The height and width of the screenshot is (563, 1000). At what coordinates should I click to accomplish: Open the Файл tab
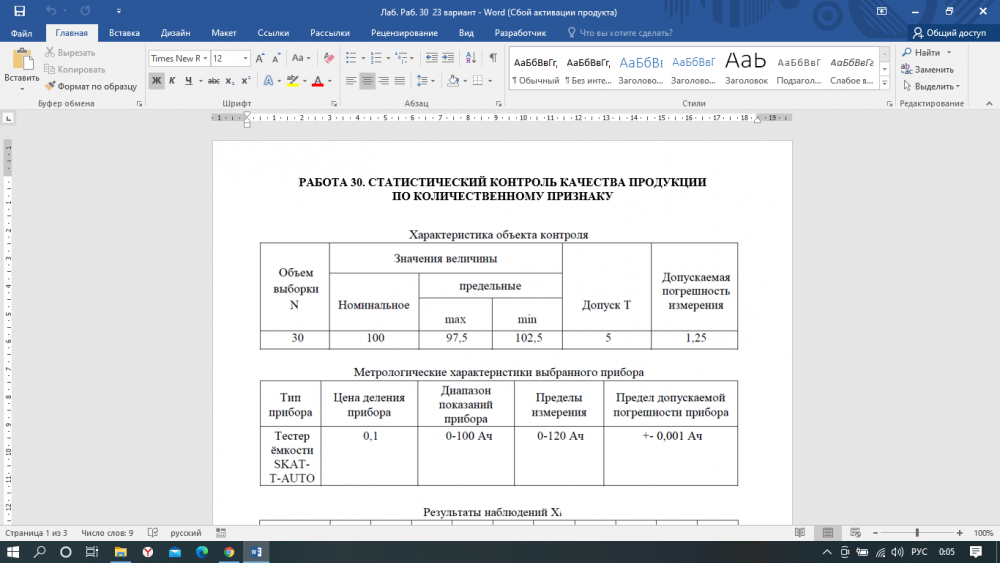coord(22,33)
